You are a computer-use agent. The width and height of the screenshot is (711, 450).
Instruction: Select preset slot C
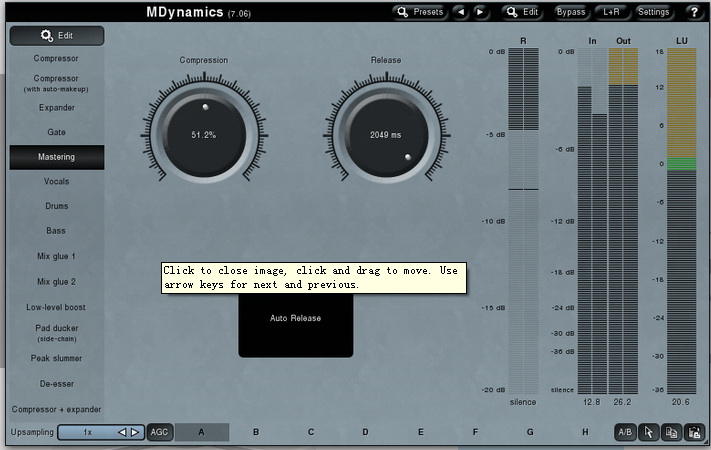(311, 432)
